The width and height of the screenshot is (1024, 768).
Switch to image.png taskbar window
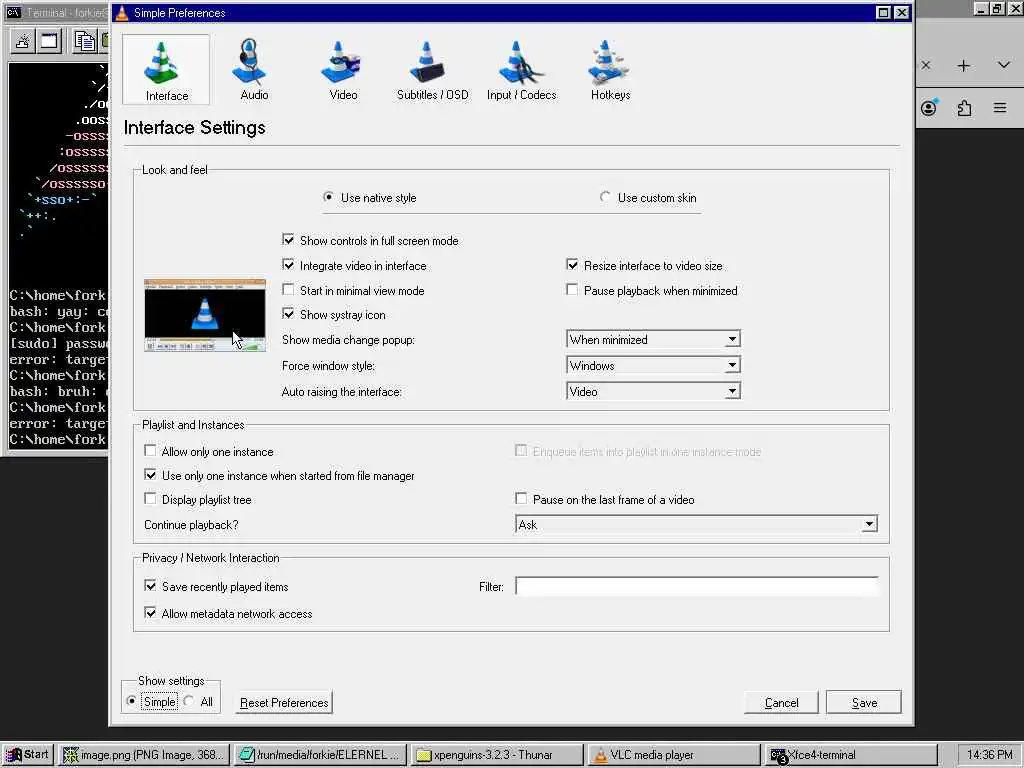144,755
